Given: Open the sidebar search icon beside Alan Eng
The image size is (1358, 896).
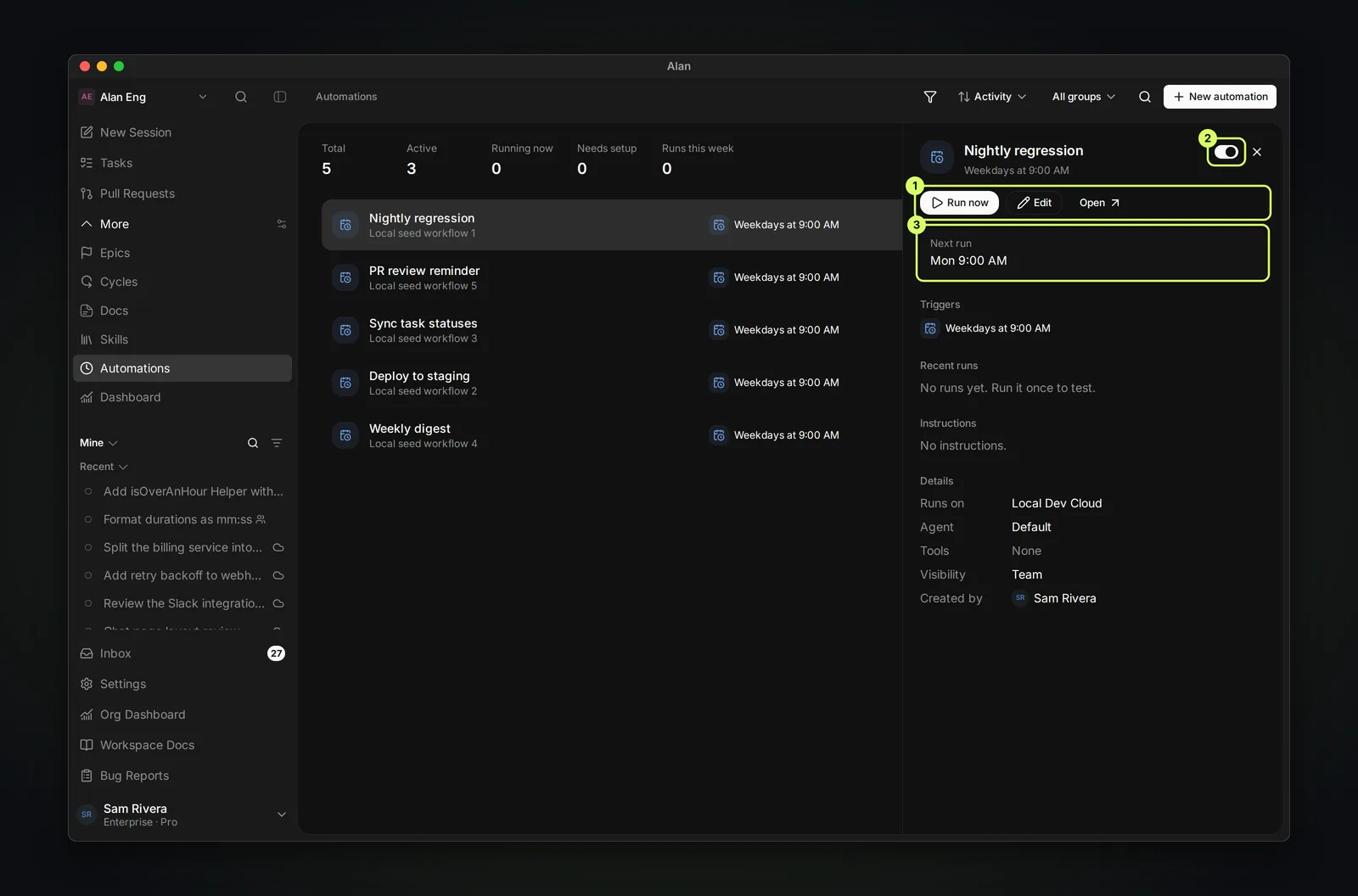Looking at the screenshot, I should (241, 97).
